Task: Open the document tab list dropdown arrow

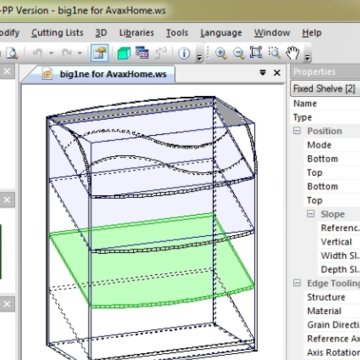Action: coord(263,72)
